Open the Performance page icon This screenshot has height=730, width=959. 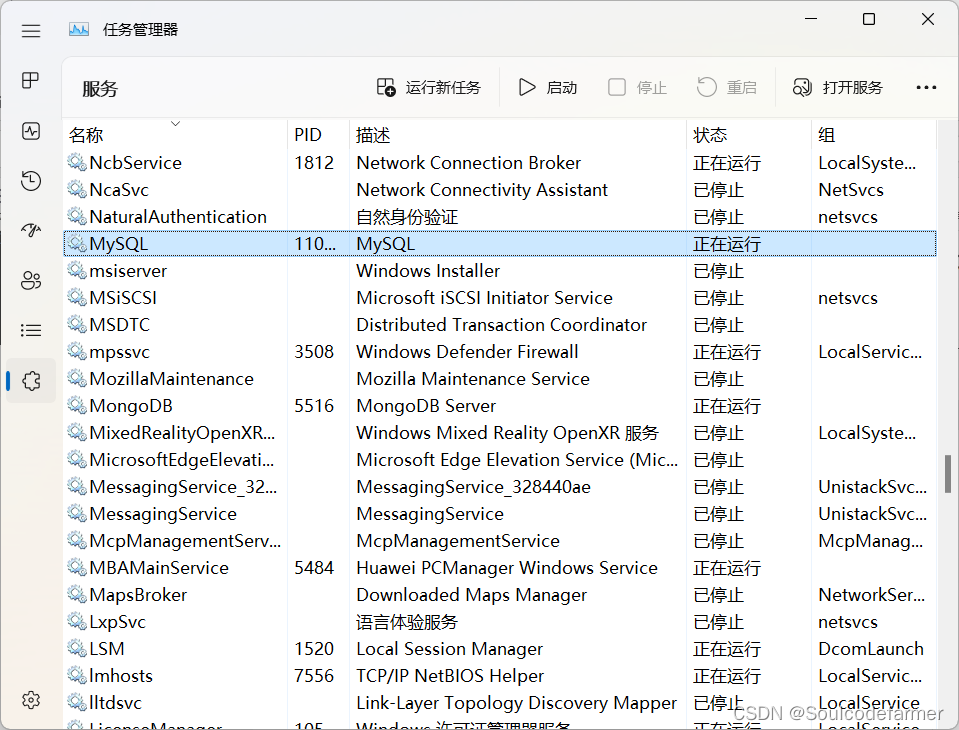click(31, 131)
